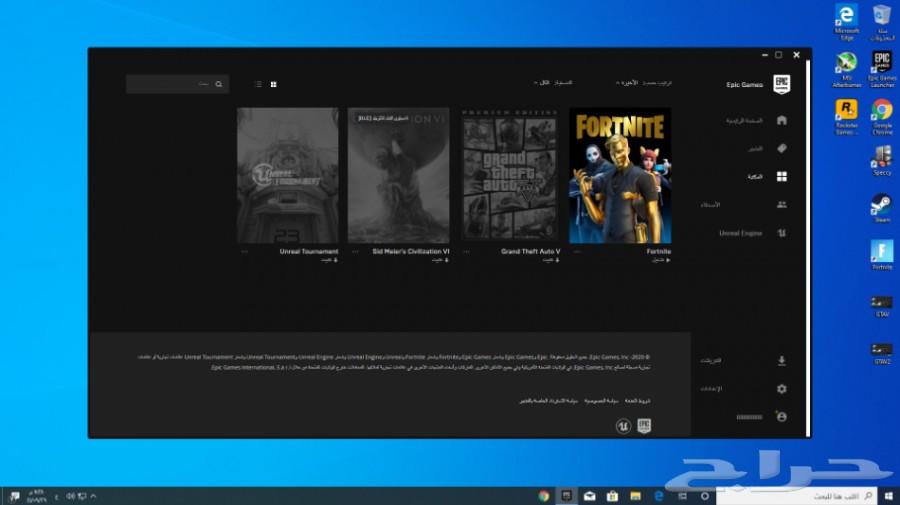
Task: Switch library to grid view
Action: (273, 84)
